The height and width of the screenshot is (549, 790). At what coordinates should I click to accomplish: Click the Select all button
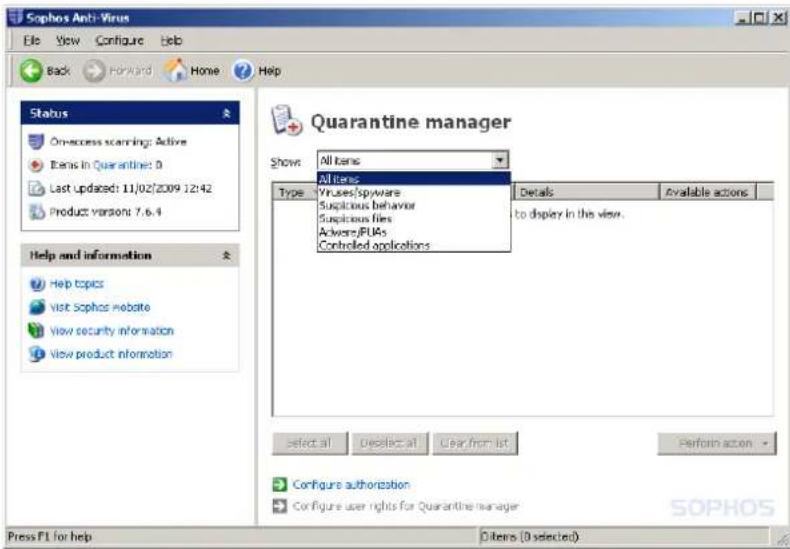click(310, 443)
